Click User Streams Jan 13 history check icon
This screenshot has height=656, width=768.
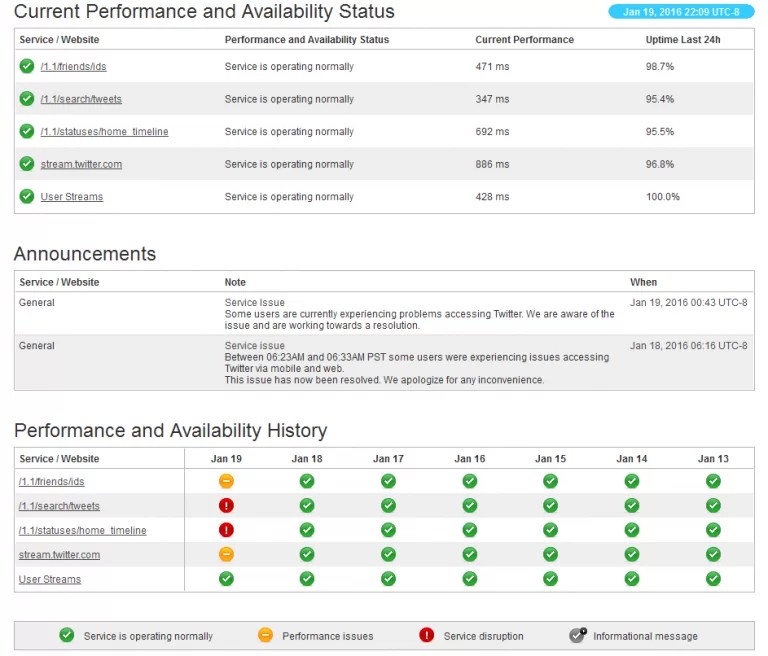713,579
